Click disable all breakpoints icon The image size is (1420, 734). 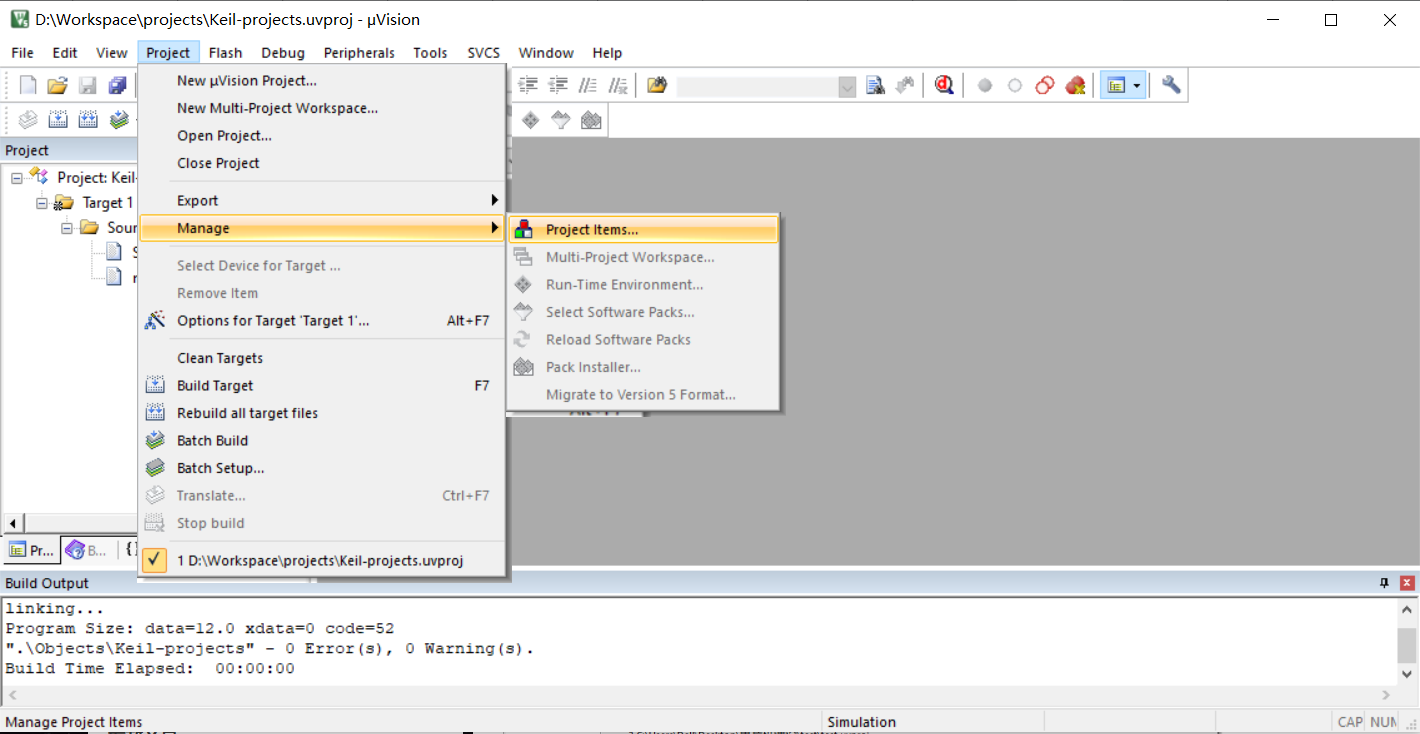click(1045, 86)
